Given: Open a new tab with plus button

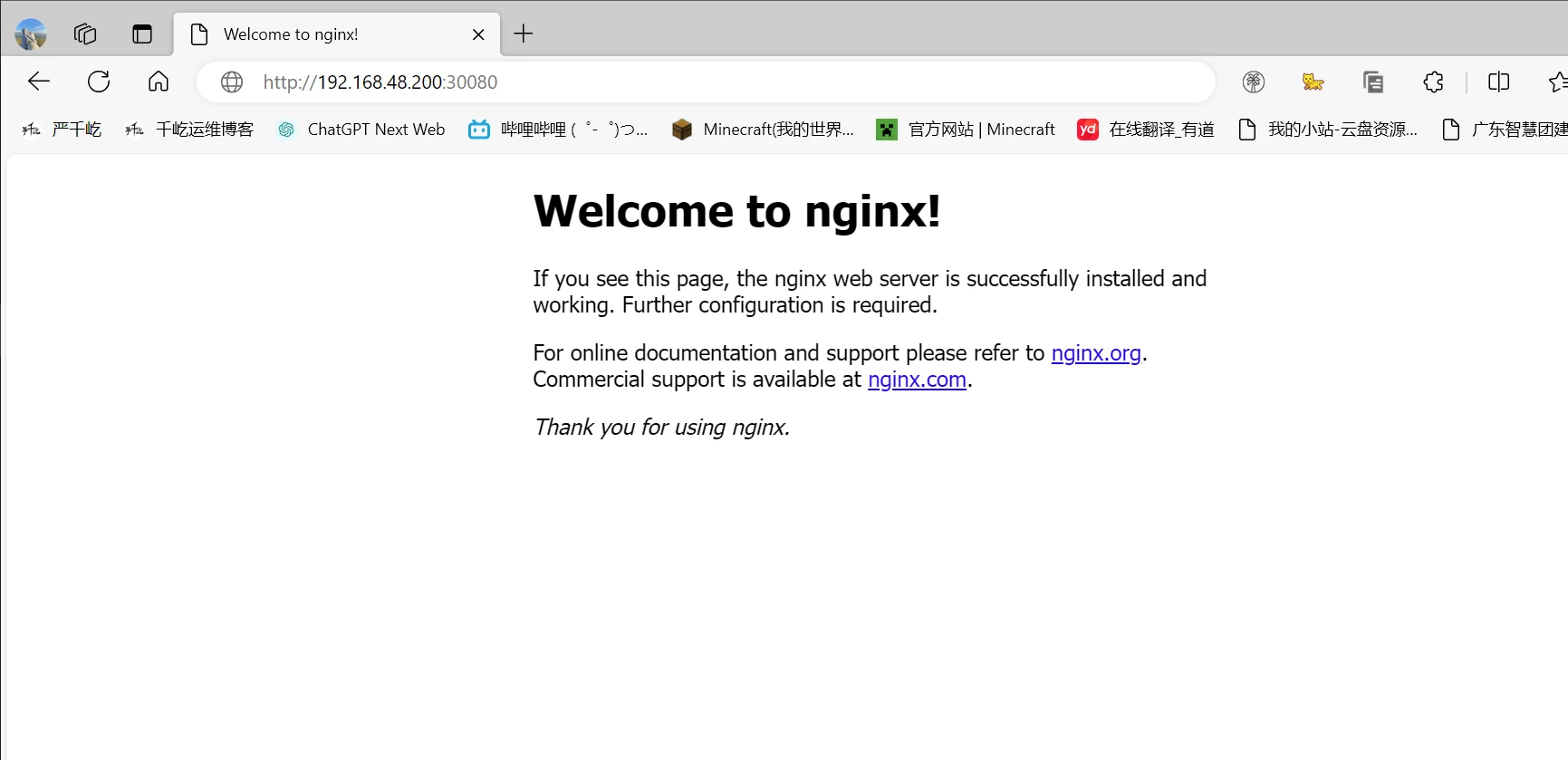Looking at the screenshot, I should pyautogui.click(x=524, y=34).
